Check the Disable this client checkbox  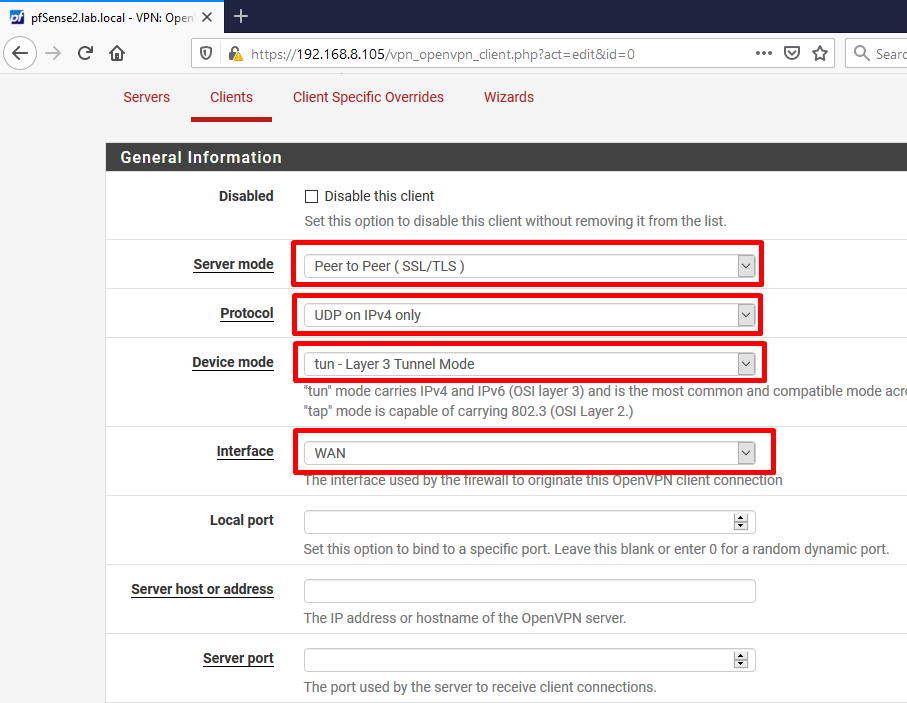click(x=311, y=197)
